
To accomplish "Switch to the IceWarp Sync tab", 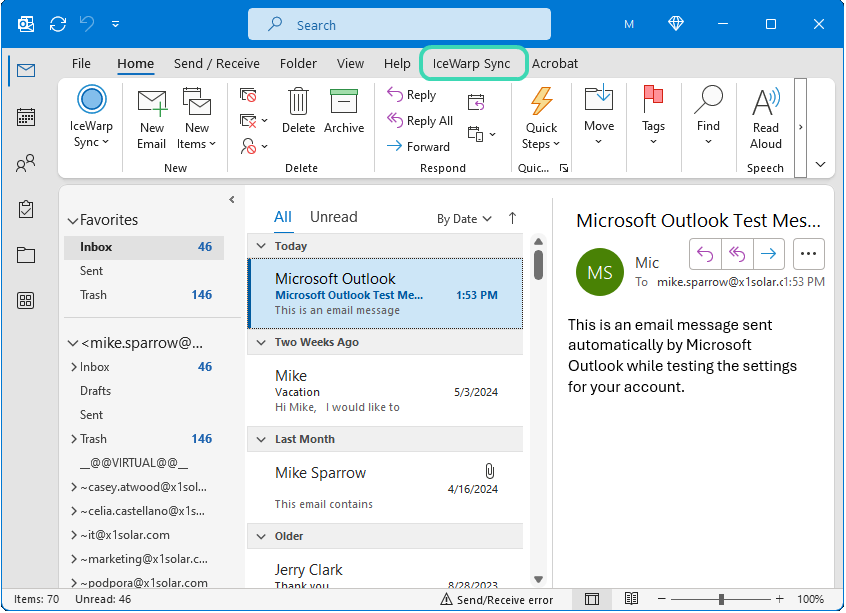I will (x=472, y=64).
